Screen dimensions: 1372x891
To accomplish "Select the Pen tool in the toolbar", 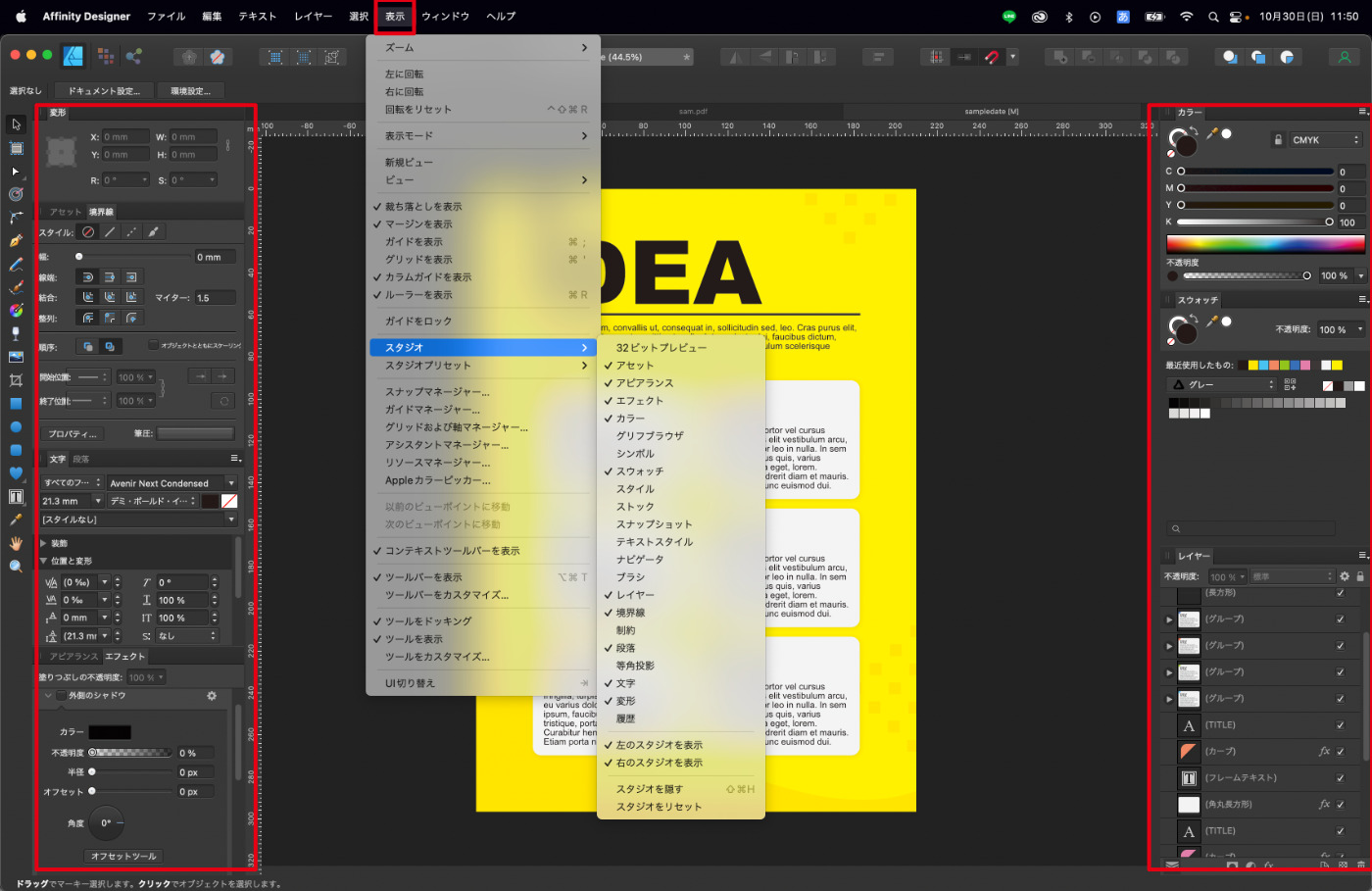I will (x=16, y=241).
